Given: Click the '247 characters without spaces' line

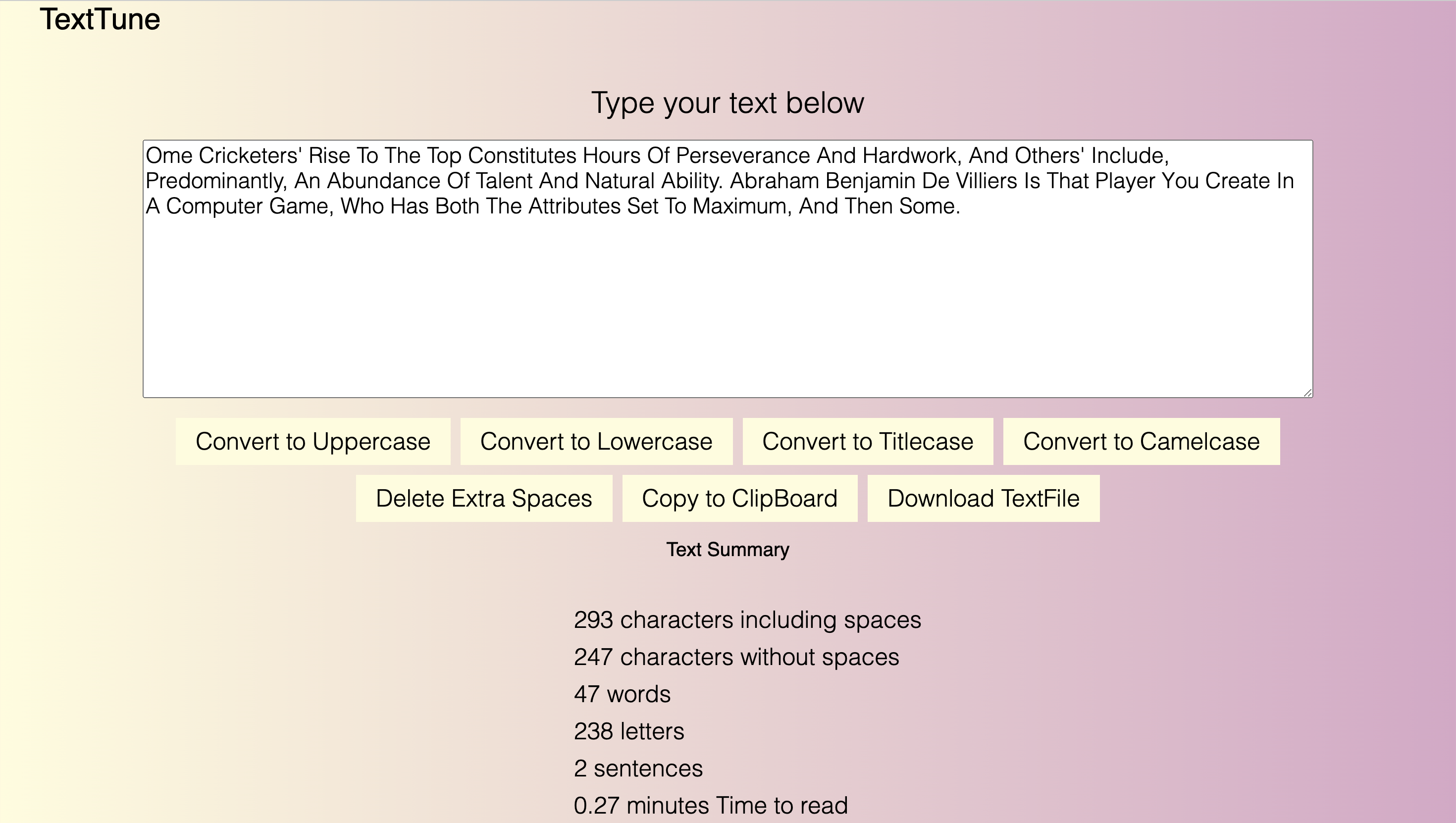Looking at the screenshot, I should coord(736,658).
